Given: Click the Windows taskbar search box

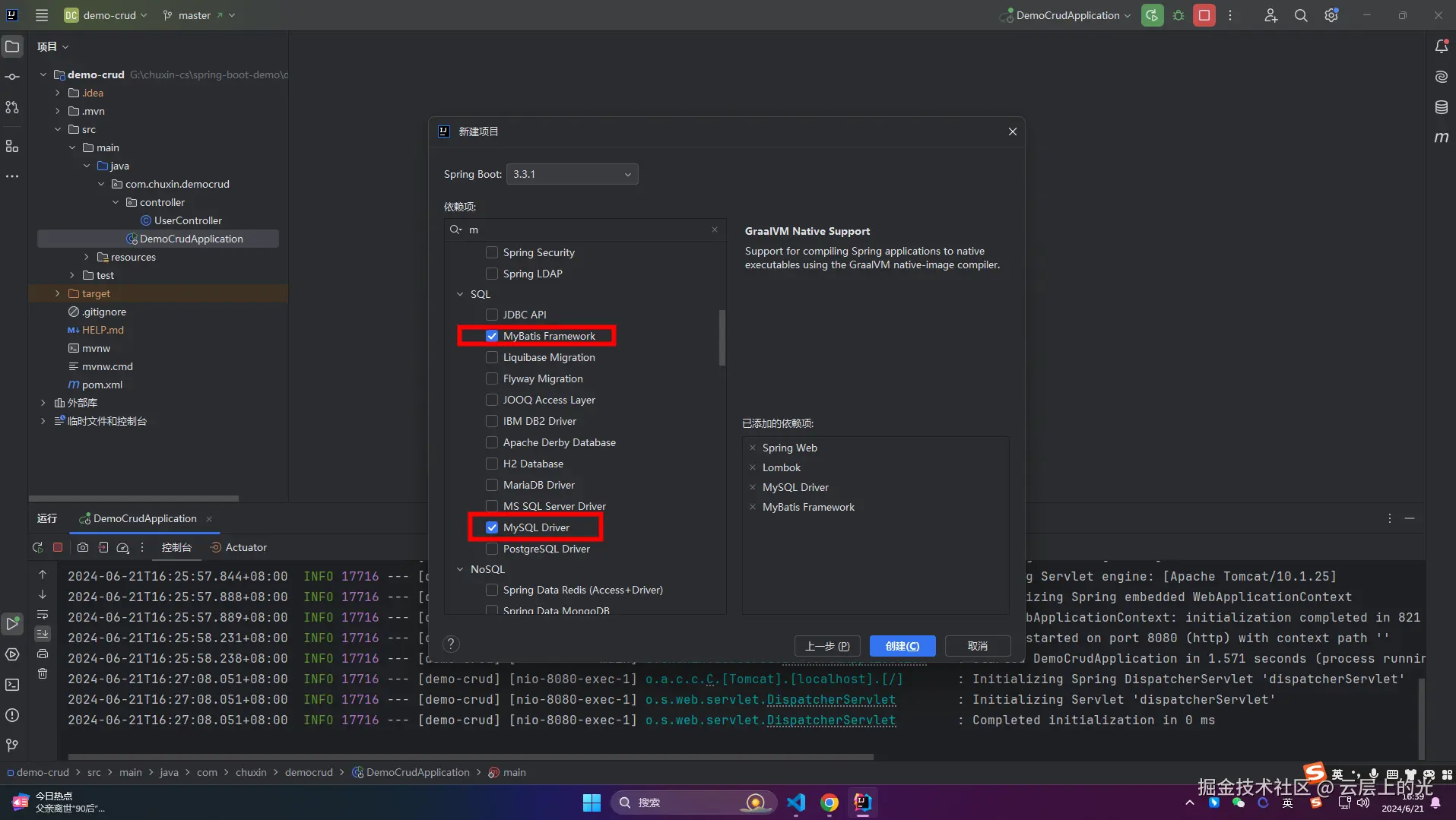Looking at the screenshot, I should pyautogui.click(x=694, y=803).
